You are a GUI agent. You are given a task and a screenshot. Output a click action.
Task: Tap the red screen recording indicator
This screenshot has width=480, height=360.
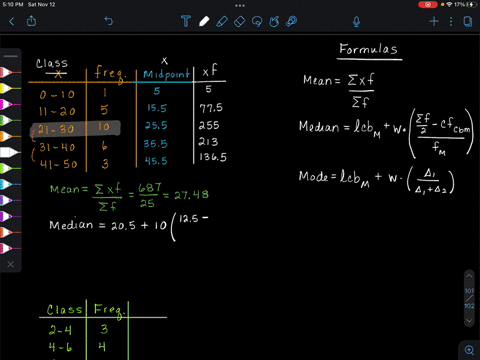point(428,5)
